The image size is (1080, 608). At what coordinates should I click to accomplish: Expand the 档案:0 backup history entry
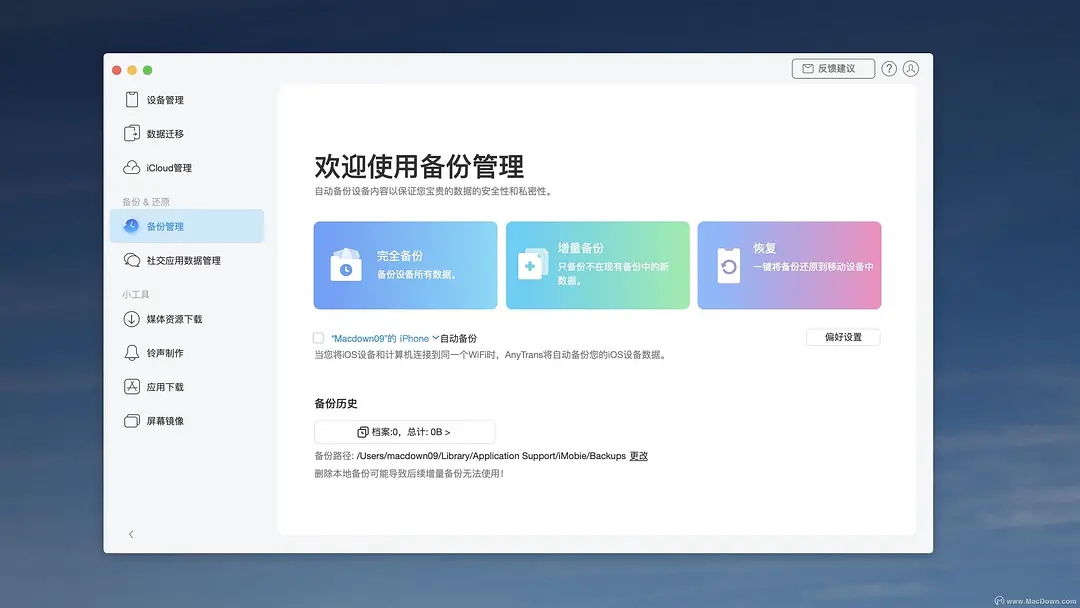(404, 431)
